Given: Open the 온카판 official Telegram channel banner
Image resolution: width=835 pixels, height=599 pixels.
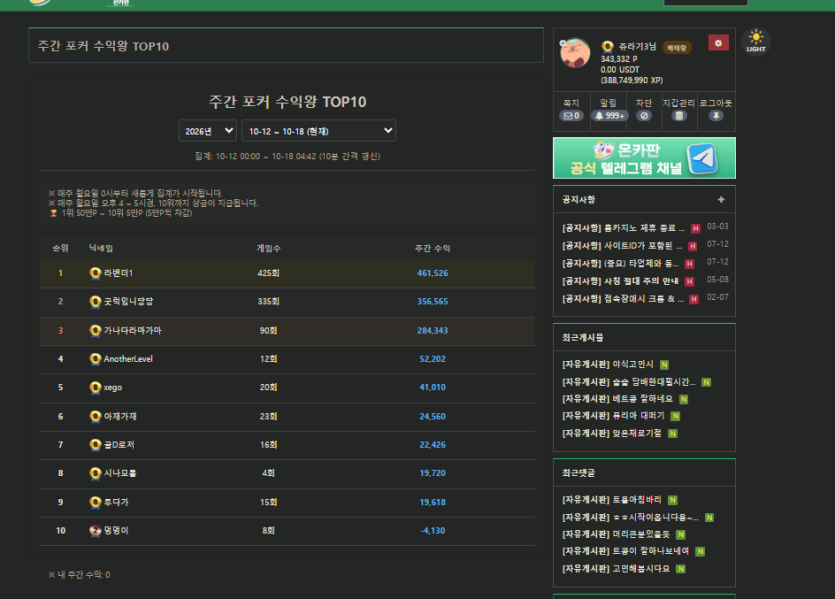Looking at the screenshot, I should (644, 158).
